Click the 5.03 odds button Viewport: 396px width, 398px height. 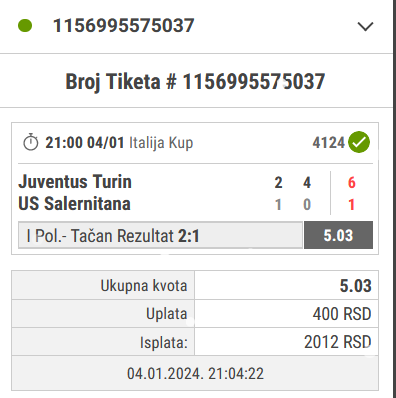click(338, 235)
